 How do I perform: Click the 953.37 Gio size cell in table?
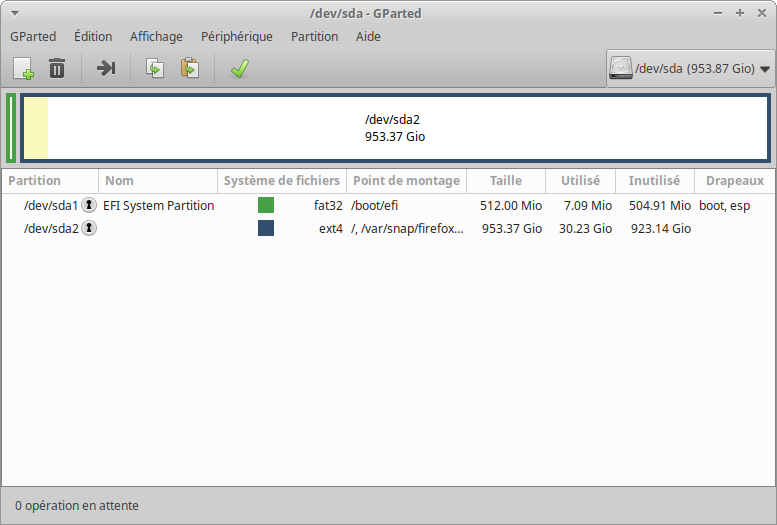click(x=512, y=229)
